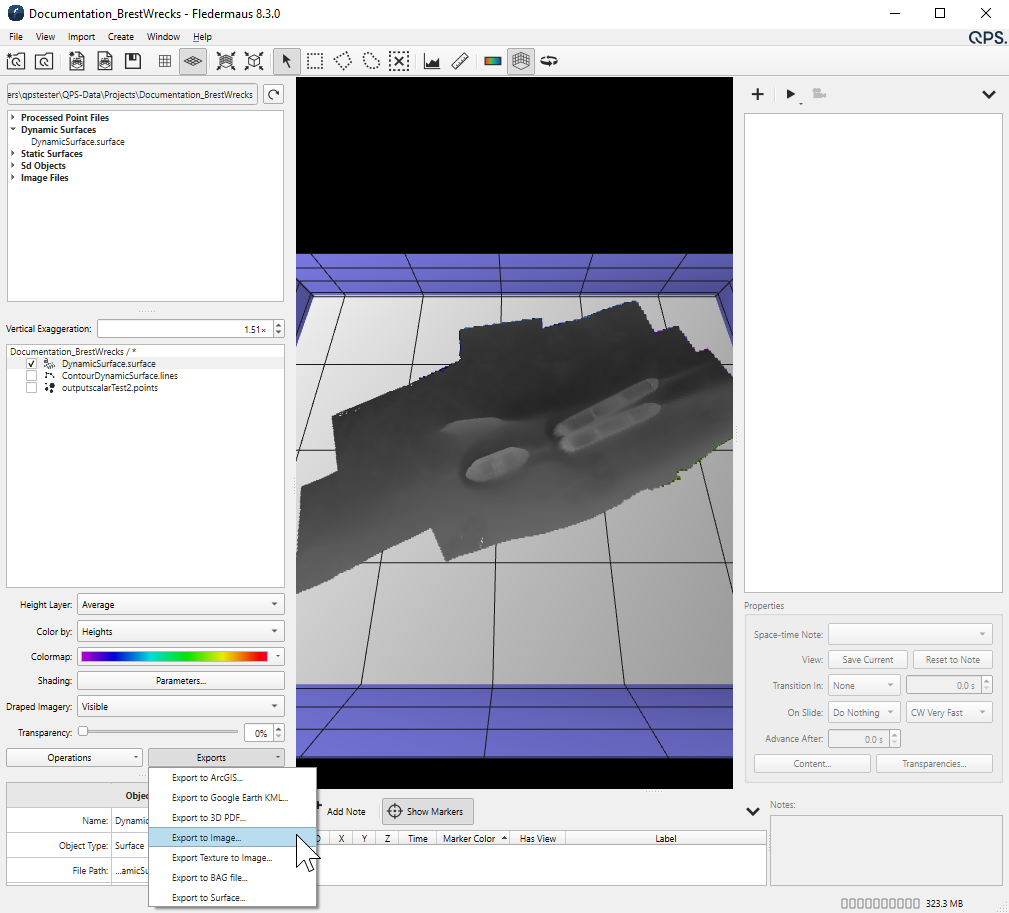Click the rainbow colormap toolbar icon
The width and height of the screenshot is (1009, 913).
[492, 61]
